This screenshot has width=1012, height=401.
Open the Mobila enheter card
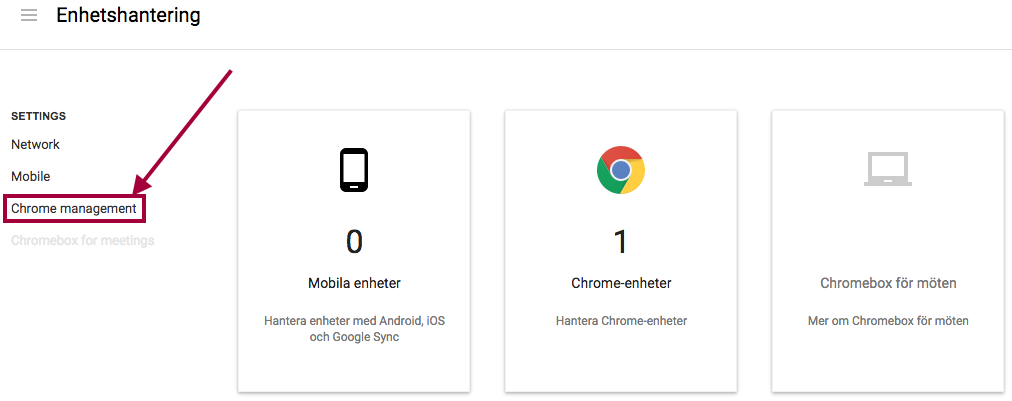pyautogui.click(x=354, y=251)
